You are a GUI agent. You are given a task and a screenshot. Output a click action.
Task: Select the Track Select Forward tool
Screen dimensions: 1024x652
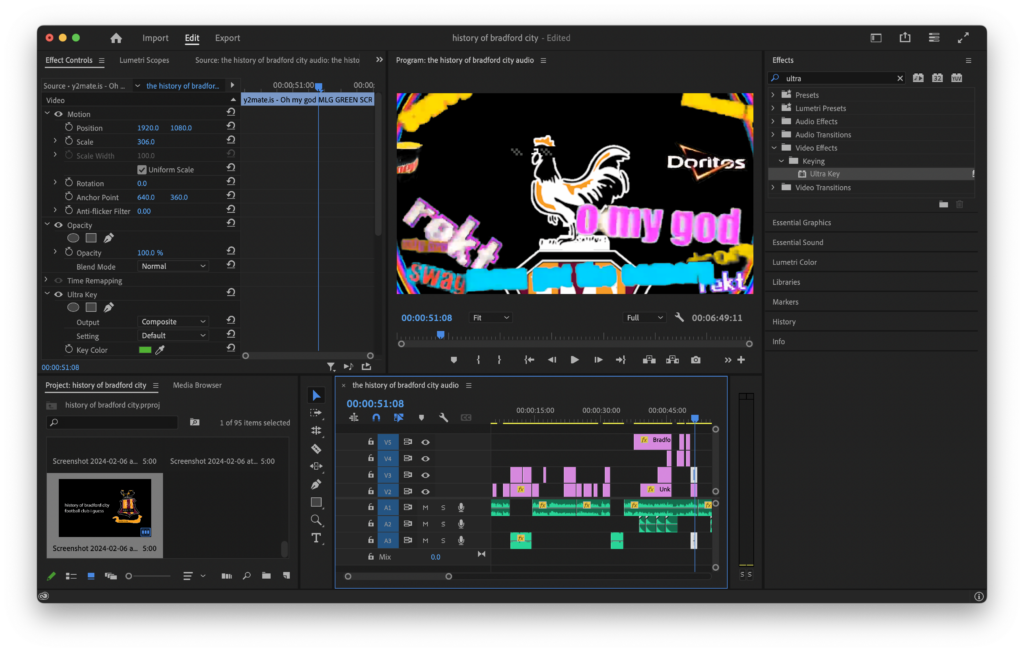[x=316, y=413]
